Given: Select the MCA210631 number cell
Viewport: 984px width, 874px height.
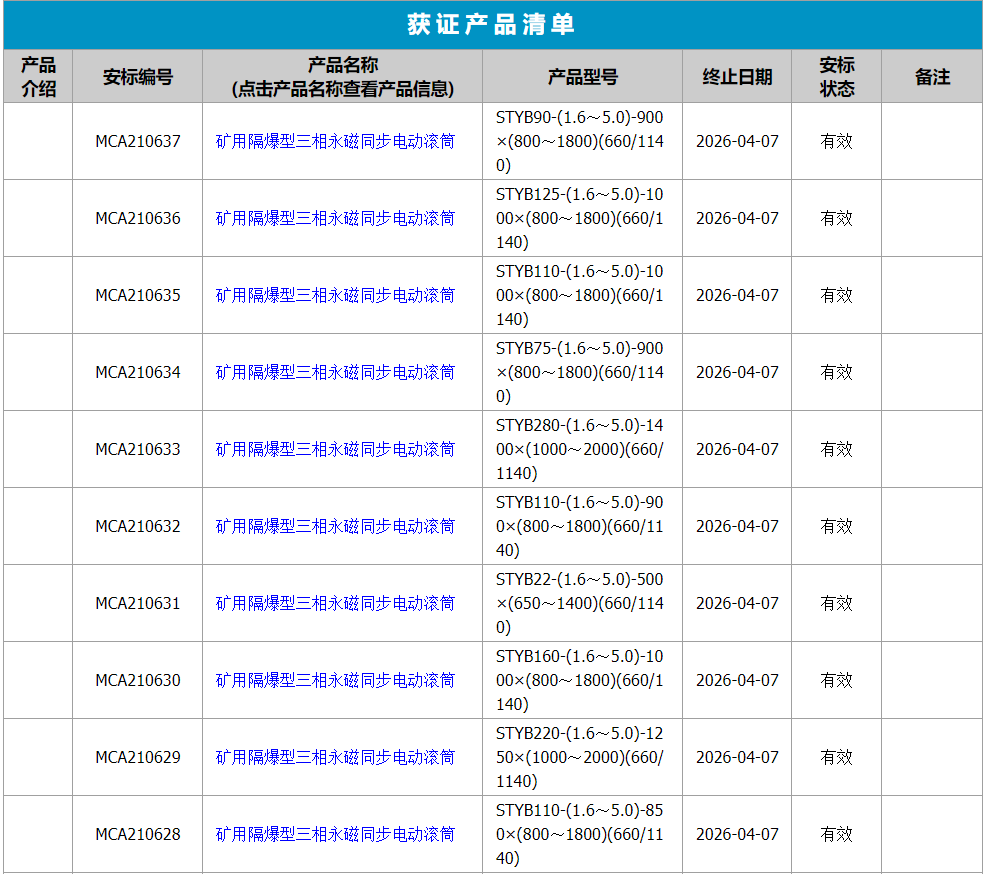Looking at the screenshot, I should click(x=137, y=603).
